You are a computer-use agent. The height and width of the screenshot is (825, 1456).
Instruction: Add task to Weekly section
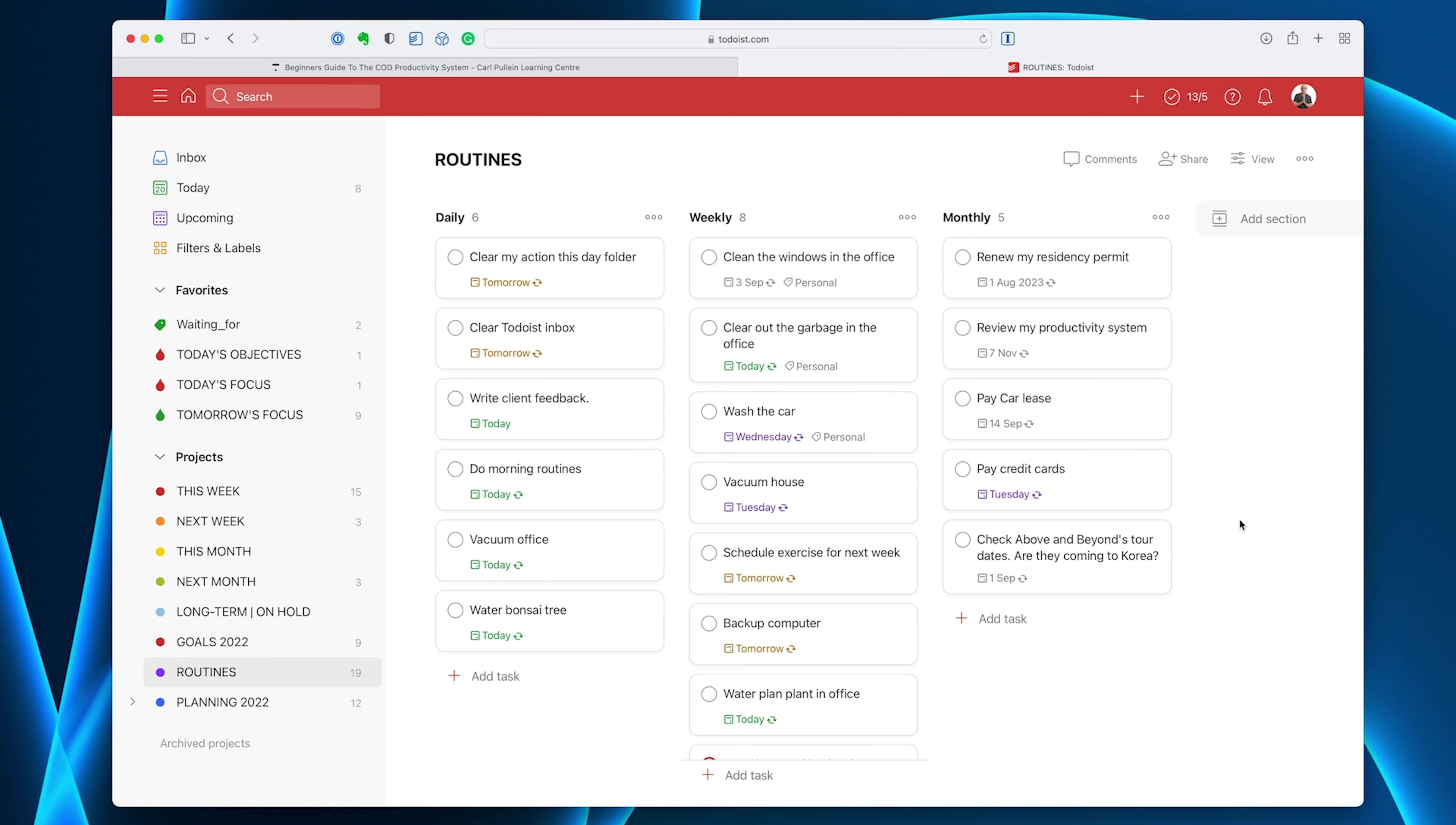point(737,775)
